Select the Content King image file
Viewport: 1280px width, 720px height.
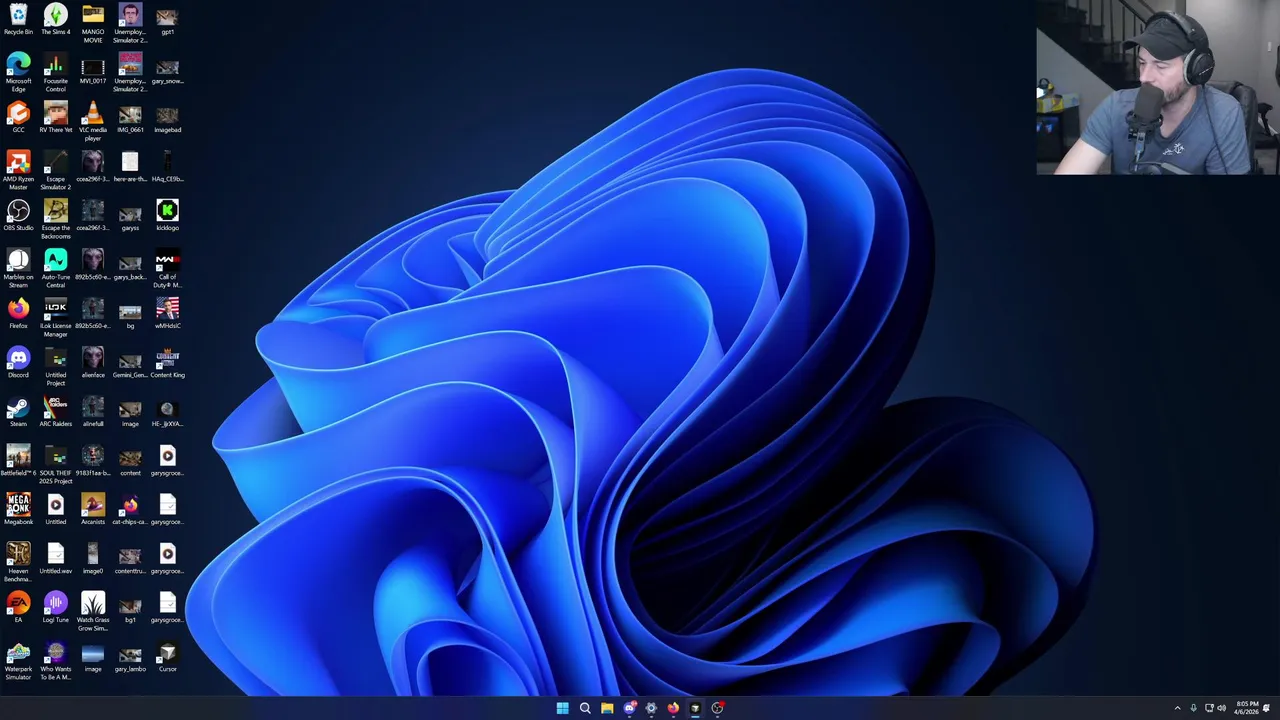pyautogui.click(x=167, y=363)
